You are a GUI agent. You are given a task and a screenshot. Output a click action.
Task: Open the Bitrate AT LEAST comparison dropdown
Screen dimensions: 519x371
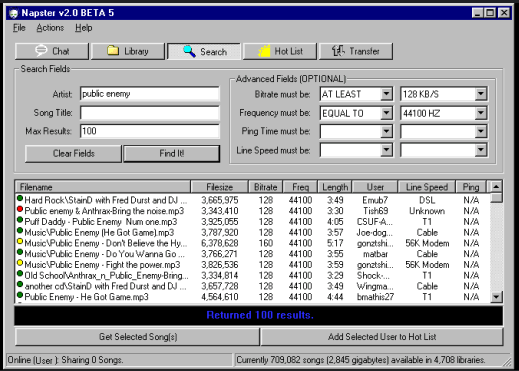click(x=386, y=94)
